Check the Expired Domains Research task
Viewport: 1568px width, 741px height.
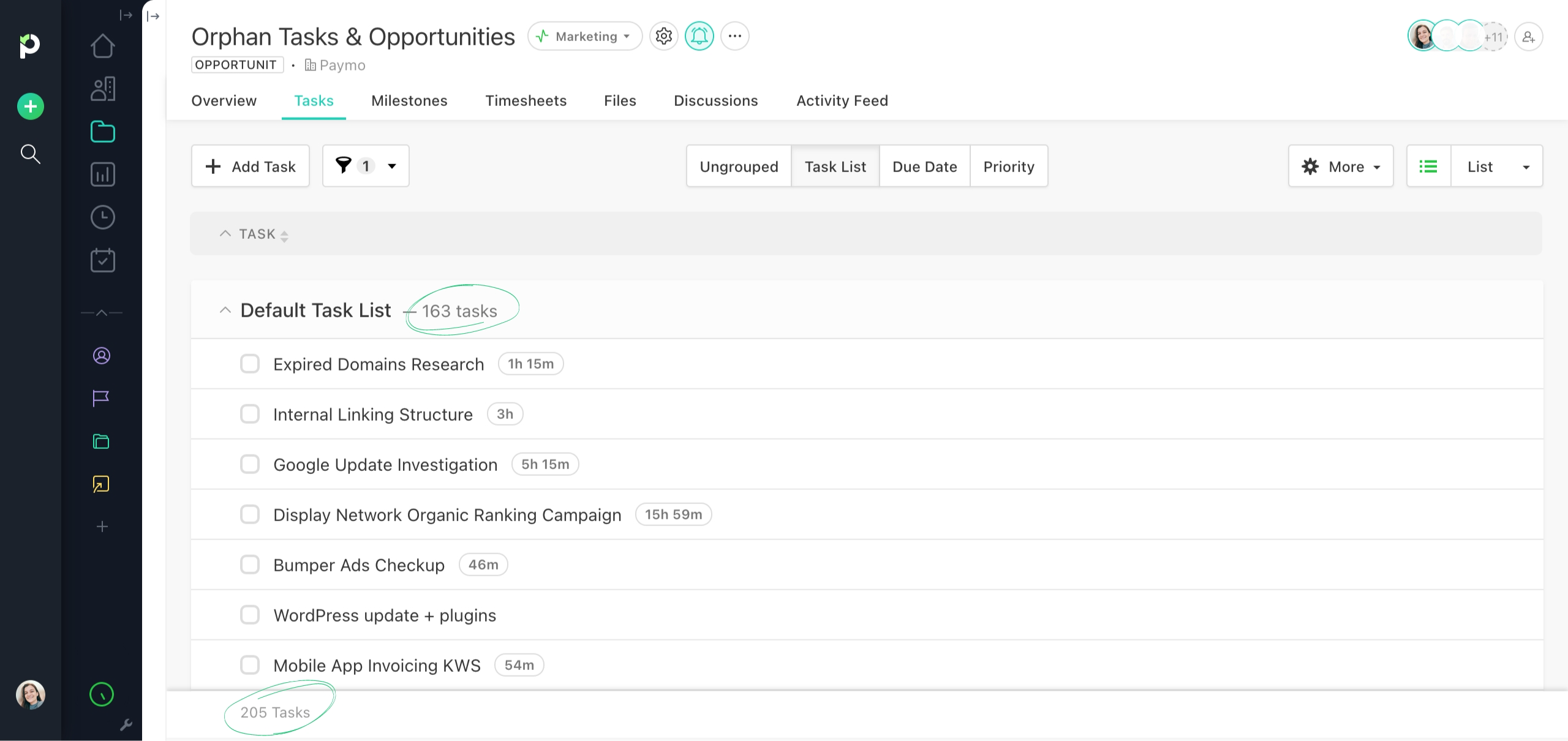[x=250, y=364]
